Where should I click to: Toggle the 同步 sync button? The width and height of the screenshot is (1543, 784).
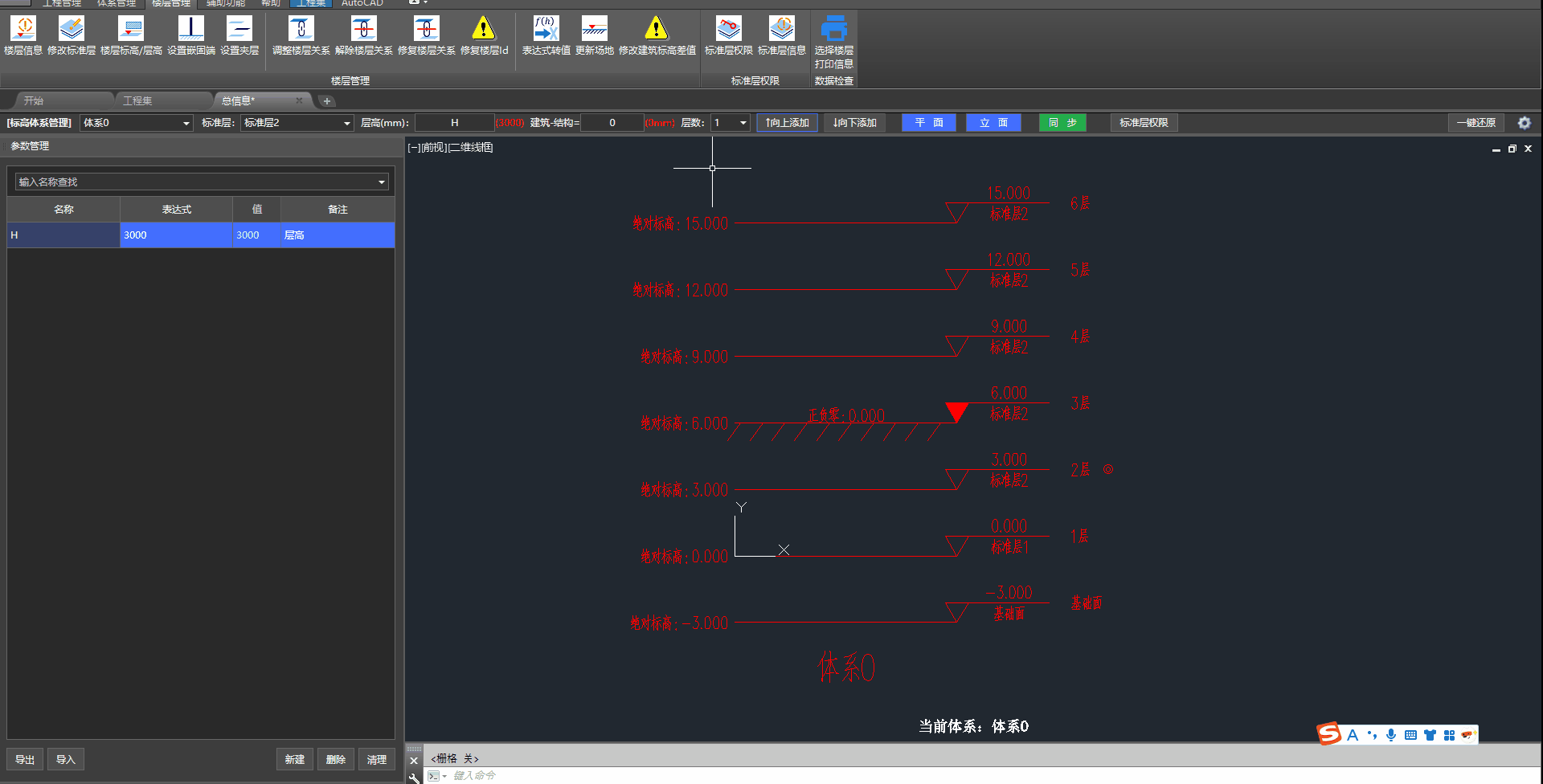point(1062,123)
